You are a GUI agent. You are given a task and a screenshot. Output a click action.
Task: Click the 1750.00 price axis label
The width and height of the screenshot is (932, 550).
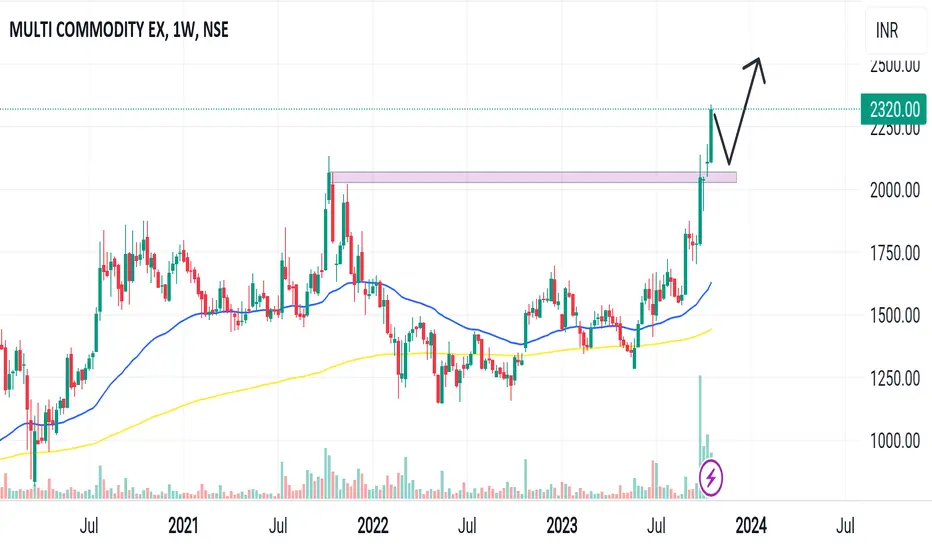click(x=895, y=253)
